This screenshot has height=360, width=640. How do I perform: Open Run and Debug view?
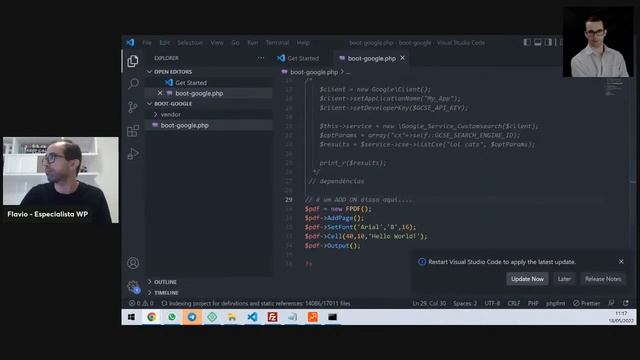click(x=133, y=154)
